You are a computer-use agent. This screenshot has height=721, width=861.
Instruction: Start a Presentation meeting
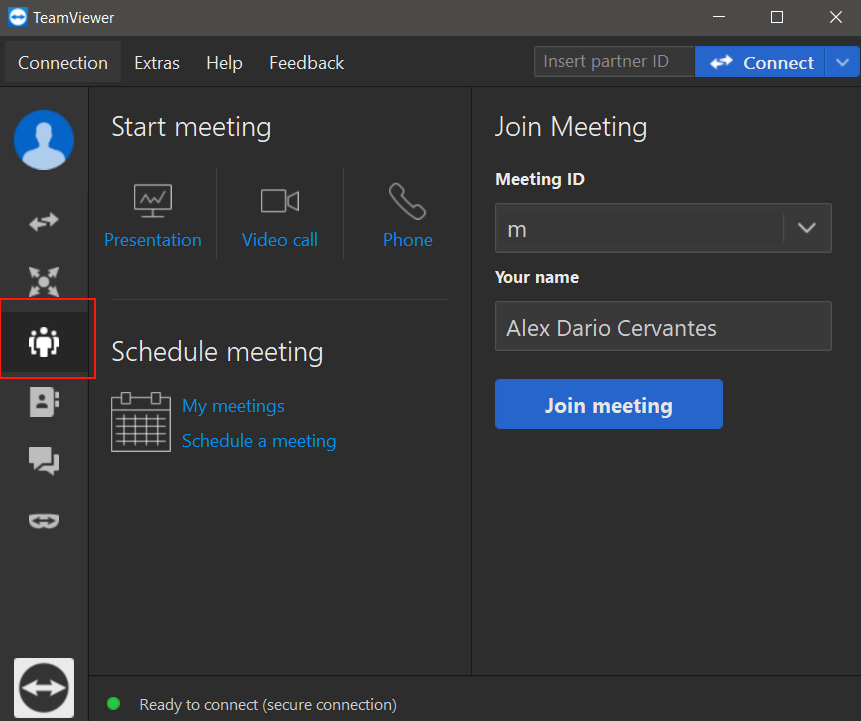pyautogui.click(x=153, y=216)
